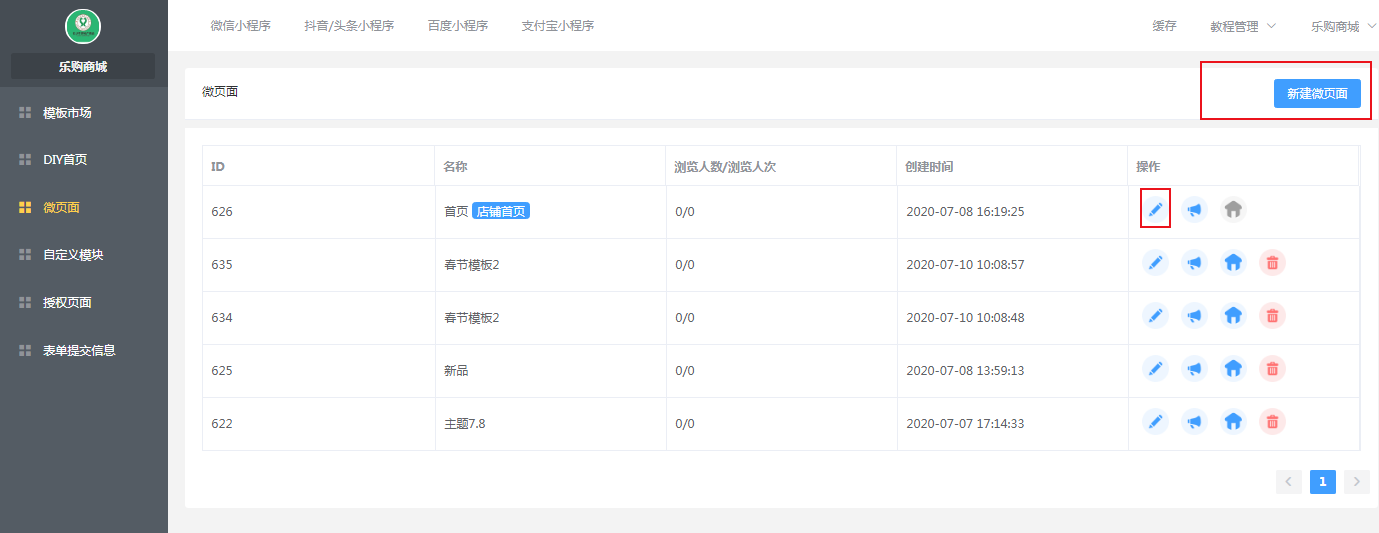Image resolution: width=1379 pixels, height=533 pixels.
Task: Click the 操作 column header
Action: click(1148, 166)
